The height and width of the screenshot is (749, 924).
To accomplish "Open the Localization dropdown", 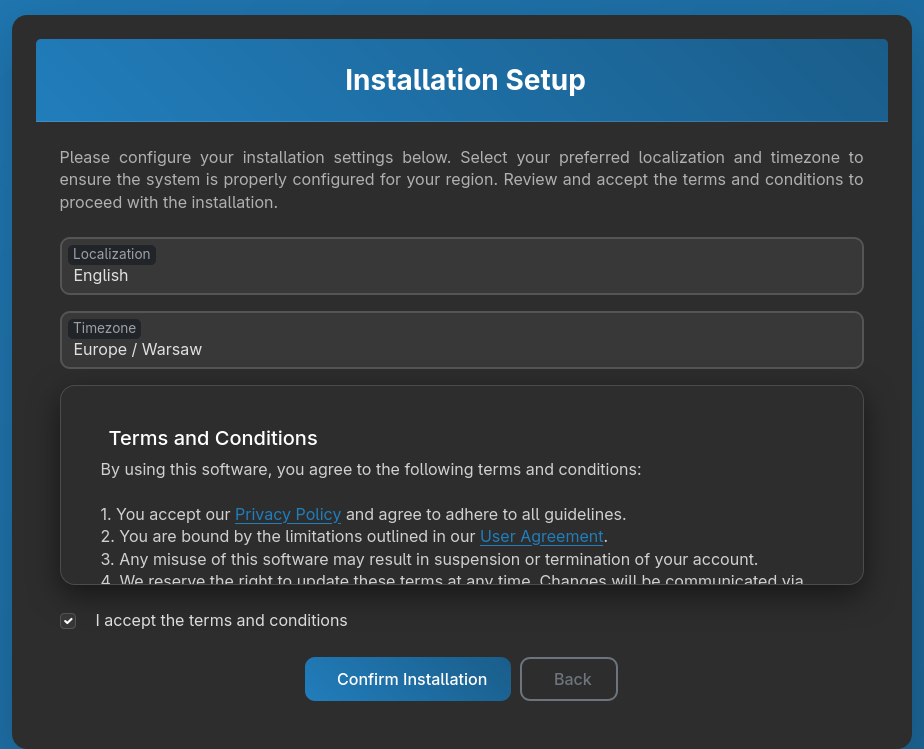I will click(461, 266).
